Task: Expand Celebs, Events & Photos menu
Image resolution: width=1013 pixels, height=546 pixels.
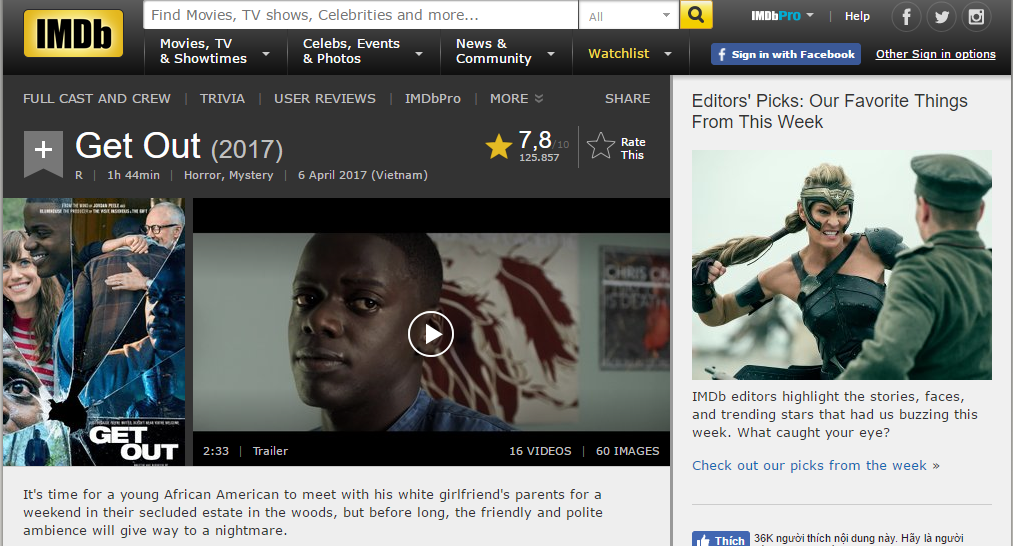Action: (x=363, y=51)
